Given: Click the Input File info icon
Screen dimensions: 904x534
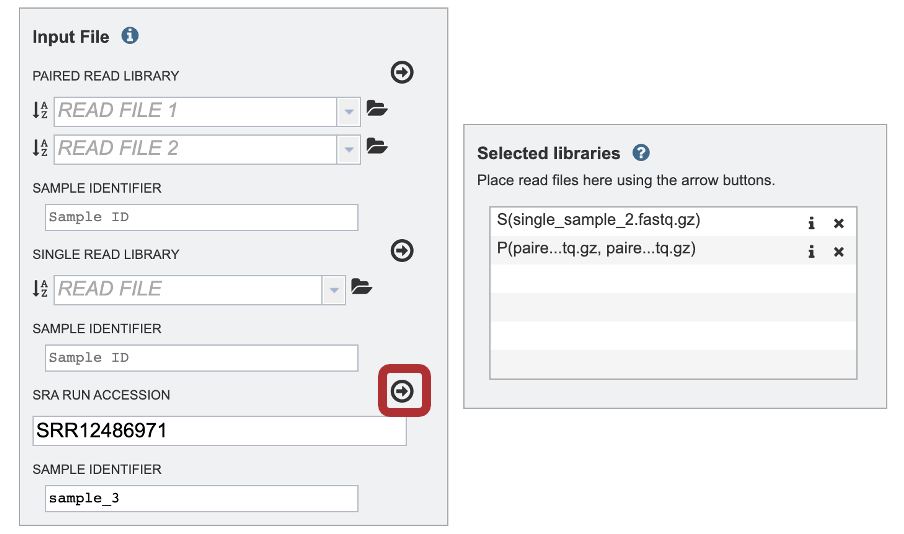Looking at the screenshot, I should [x=130, y=36].
